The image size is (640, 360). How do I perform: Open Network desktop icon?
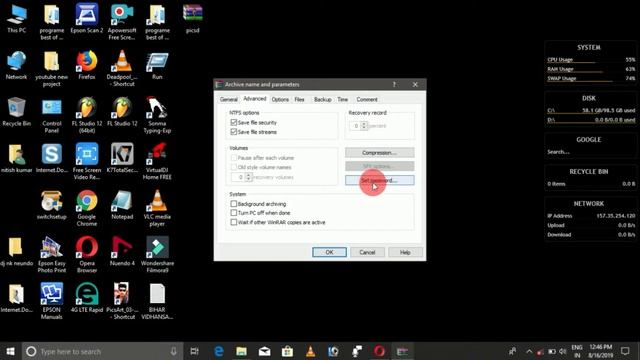[x=16, y=65]
